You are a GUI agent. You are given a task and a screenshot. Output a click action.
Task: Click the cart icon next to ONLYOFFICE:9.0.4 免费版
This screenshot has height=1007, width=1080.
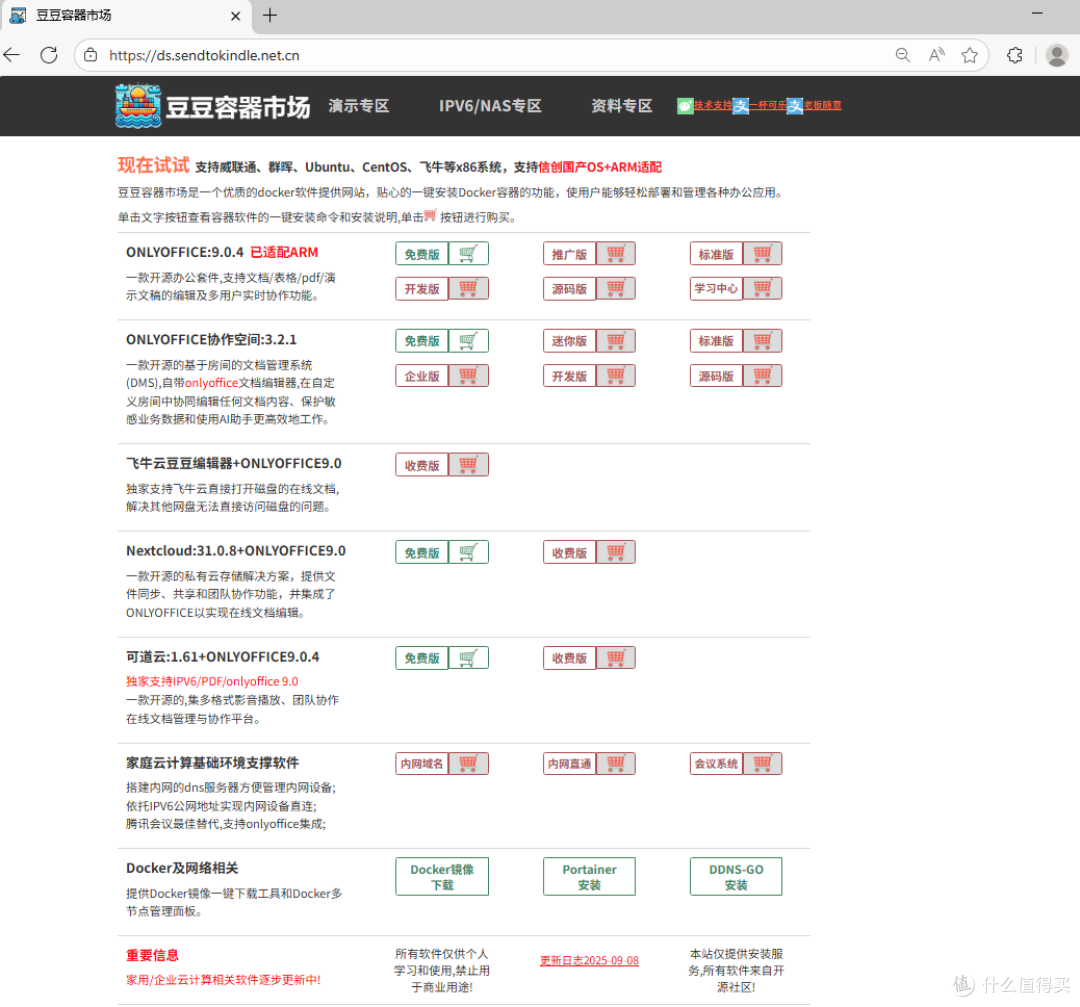click(x=468, y=253)
